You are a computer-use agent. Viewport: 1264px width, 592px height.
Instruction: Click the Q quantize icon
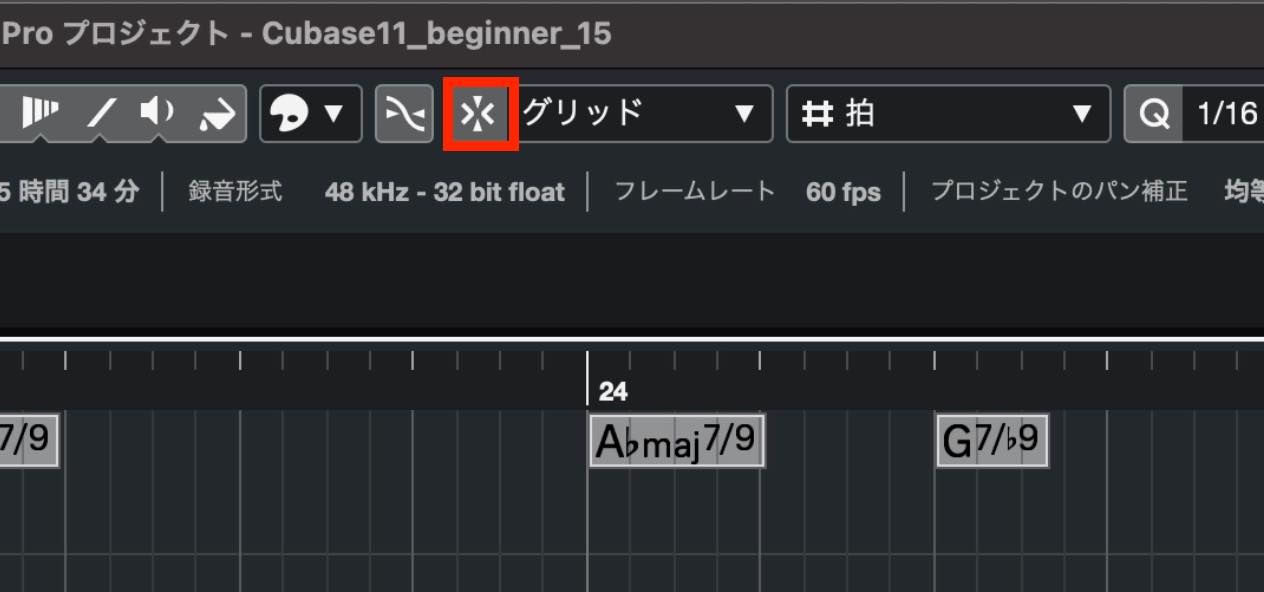(x=1154, y=114)
